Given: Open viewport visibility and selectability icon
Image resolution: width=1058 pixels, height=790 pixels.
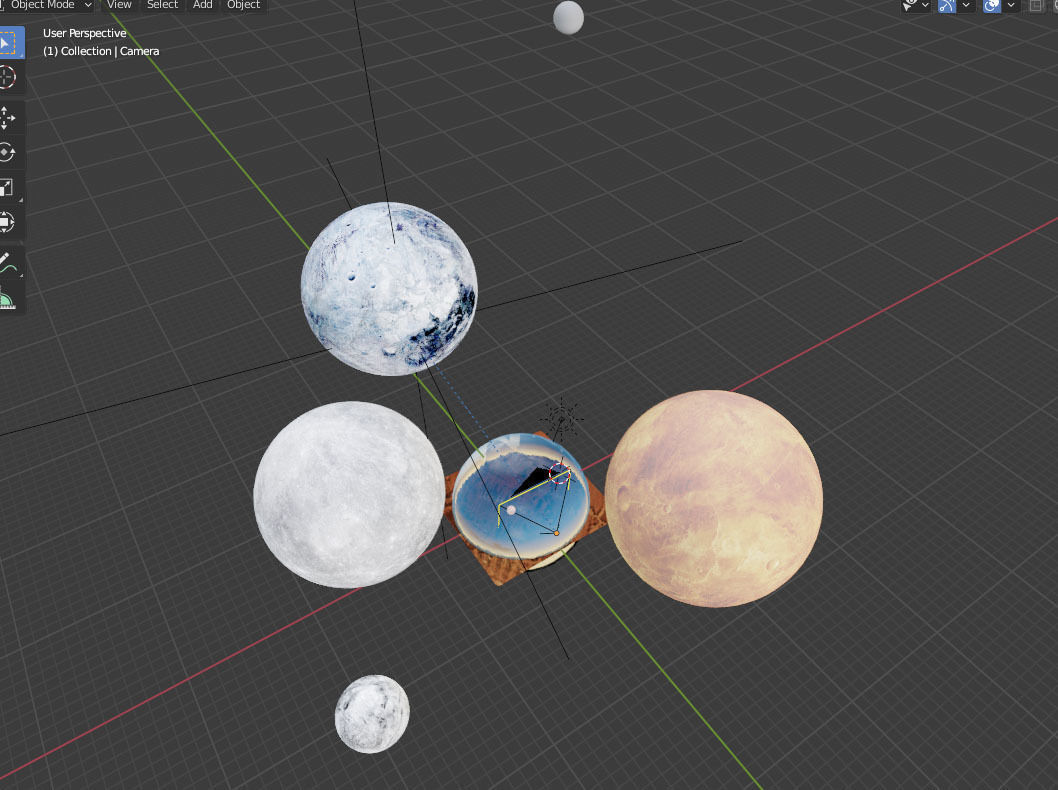Looking at the screenshot, I should (910, 5).
